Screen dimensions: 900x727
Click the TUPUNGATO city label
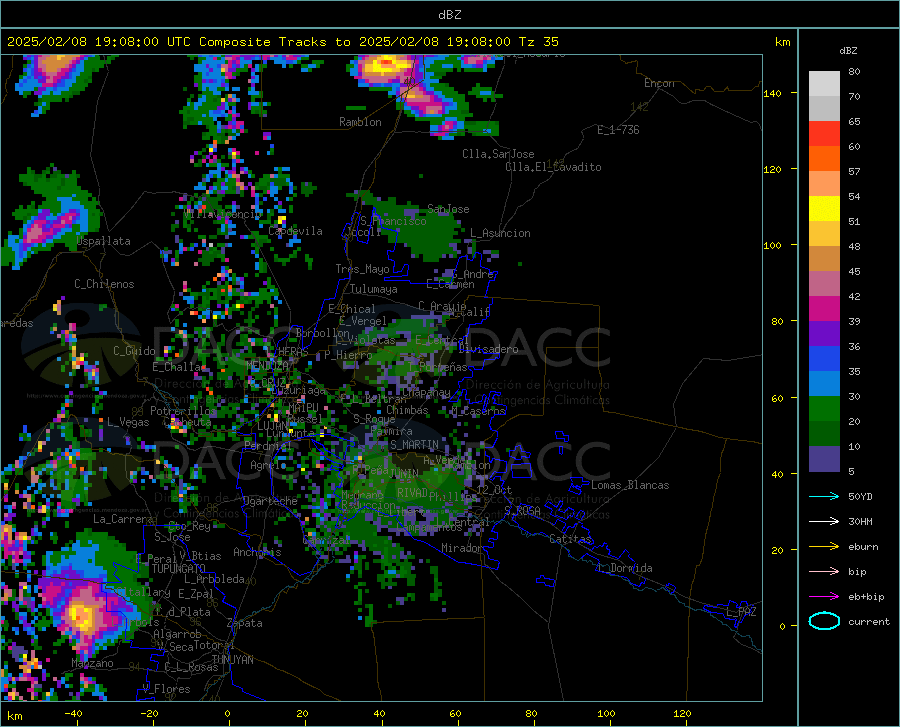point(178,569)
